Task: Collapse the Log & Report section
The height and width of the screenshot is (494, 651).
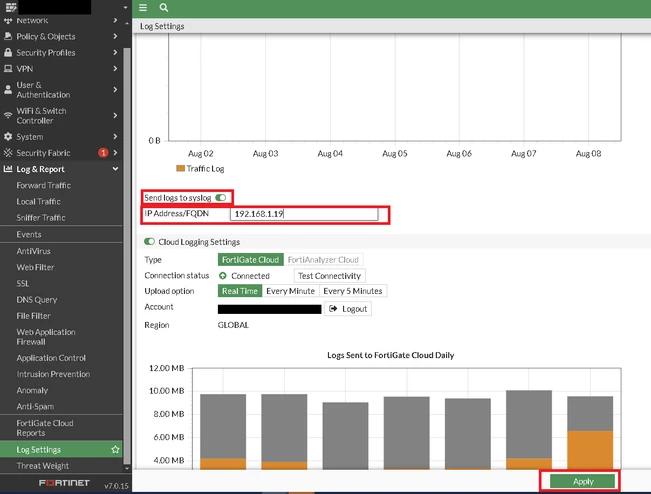Action: point(115,169)
